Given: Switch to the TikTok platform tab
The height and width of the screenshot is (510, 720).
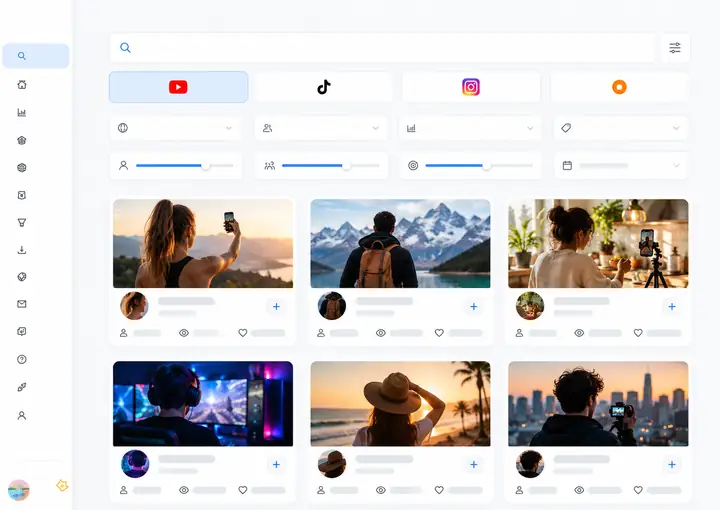Looking at the screenshot, I should point(324,87).
